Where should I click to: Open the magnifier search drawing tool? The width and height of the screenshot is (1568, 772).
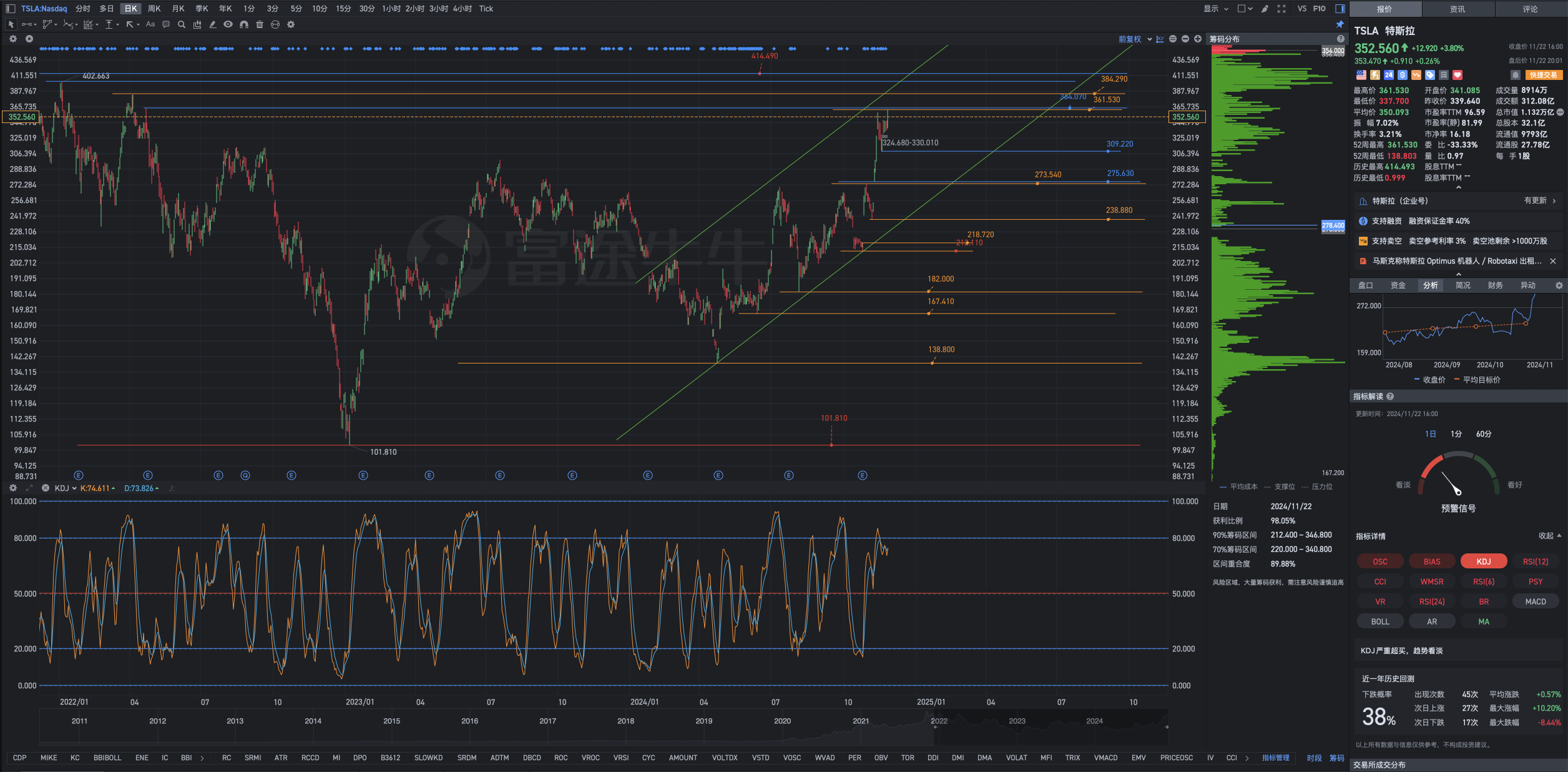point(182,24)
